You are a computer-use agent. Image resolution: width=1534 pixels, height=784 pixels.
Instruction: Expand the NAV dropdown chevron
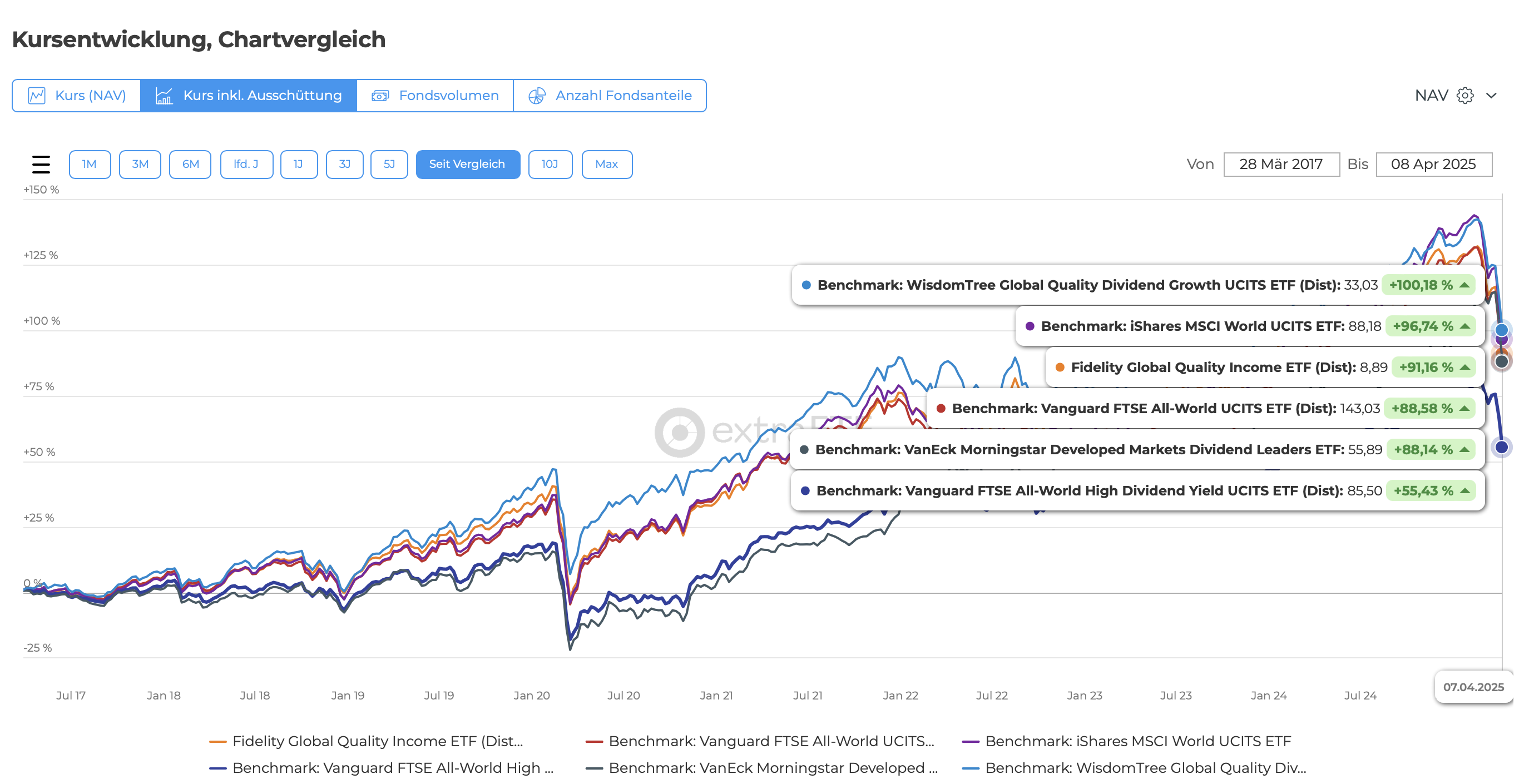point(1491,95)
